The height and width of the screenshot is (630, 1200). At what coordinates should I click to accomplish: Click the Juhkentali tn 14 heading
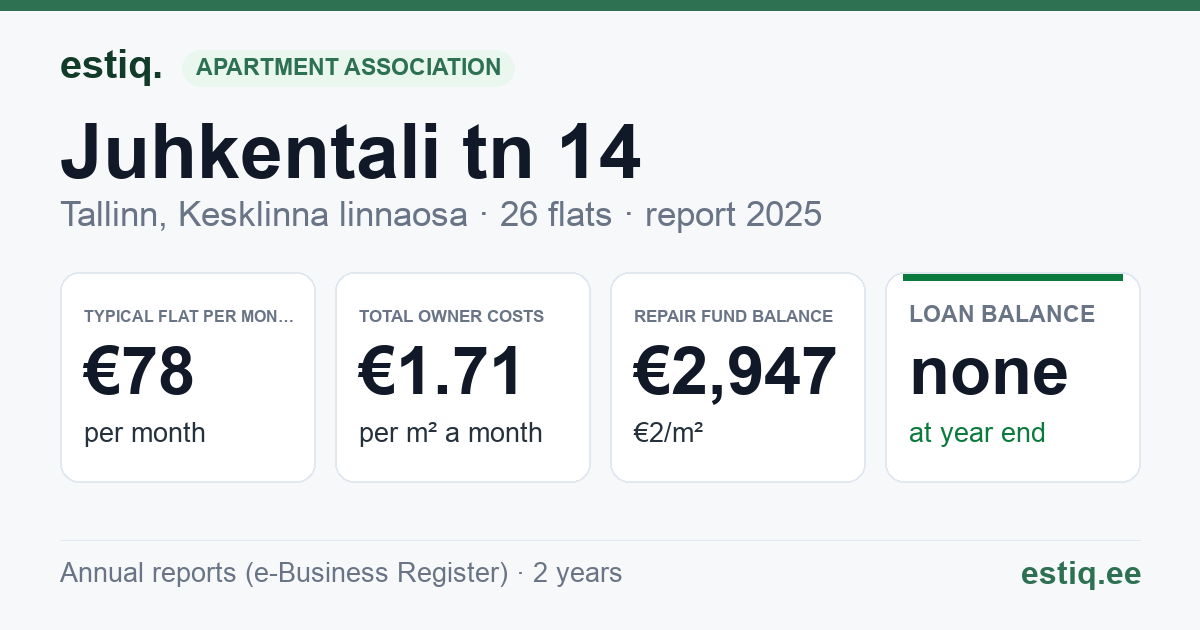click(350, 153)
